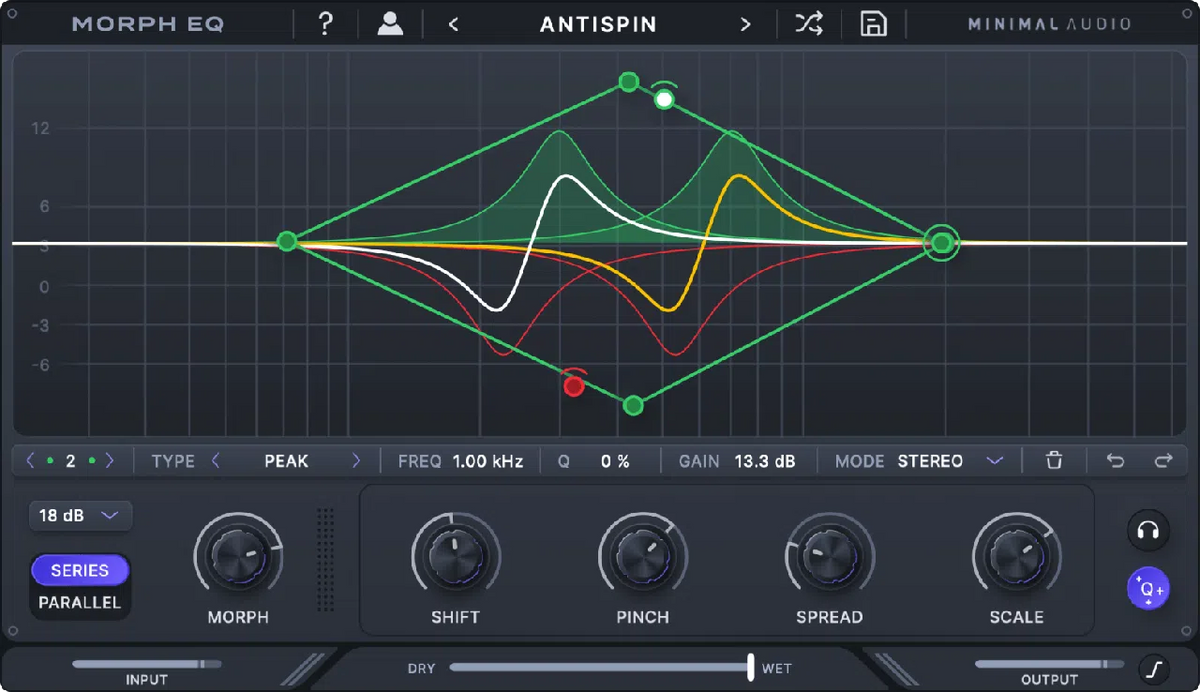Load the next preset with the right arrow
The height and width of the screenshot is (692, 1200).
tap(745, 23)
